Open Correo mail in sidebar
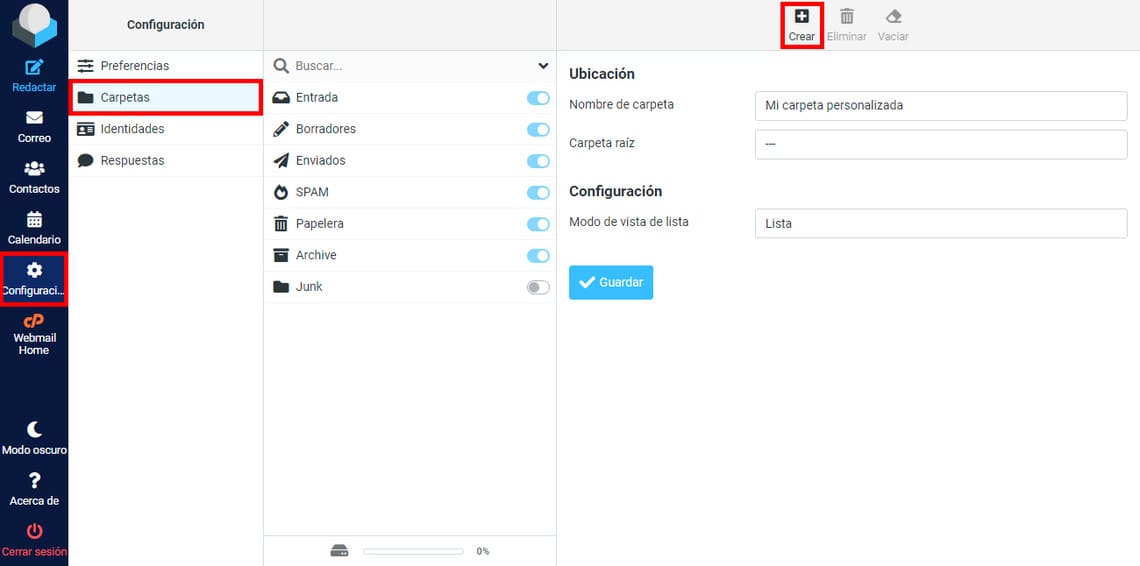Viewport: 1140px width, 566px height. coord(34,118)
